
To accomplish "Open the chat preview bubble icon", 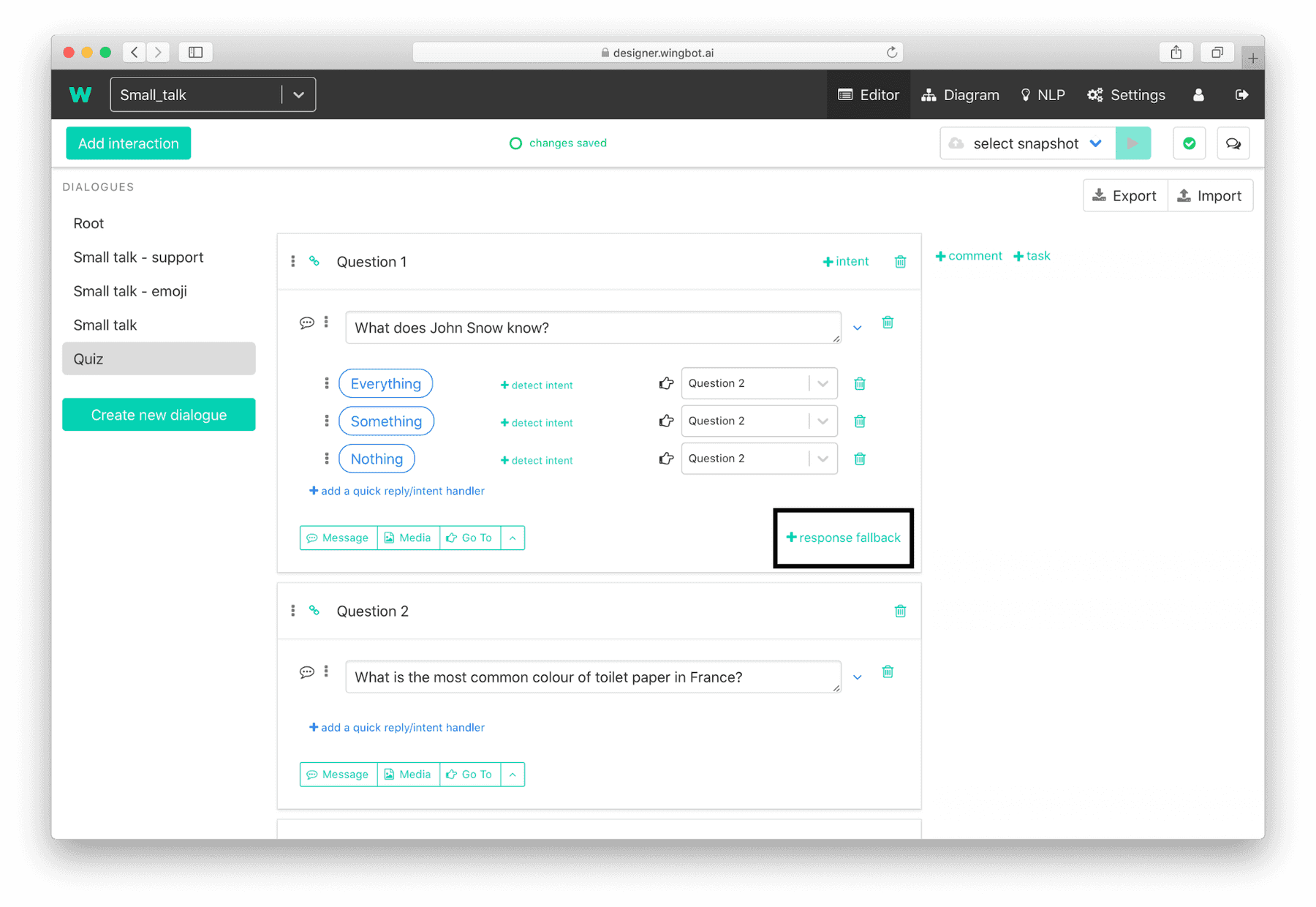I will point(1233,143).
